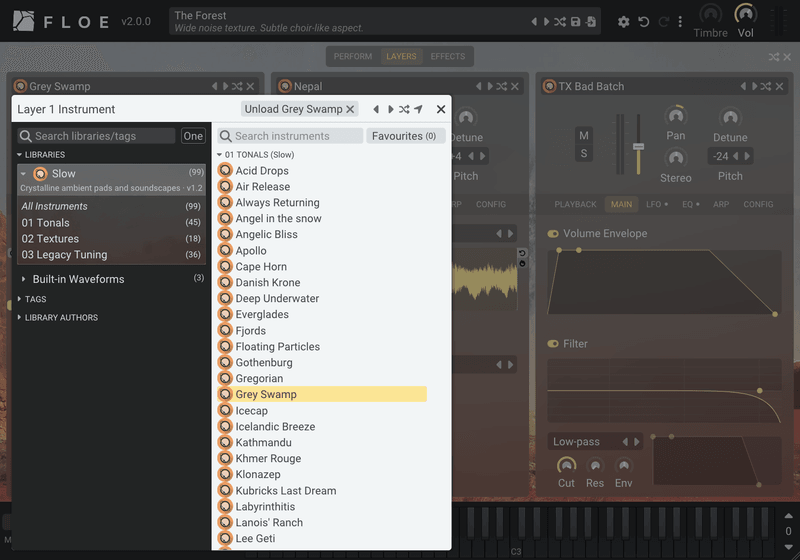The height and width of the screenshot is (560, 800).
Task: Open PLAYBACK tab in TX Bad Batch layer
Action: click(576, 205)
